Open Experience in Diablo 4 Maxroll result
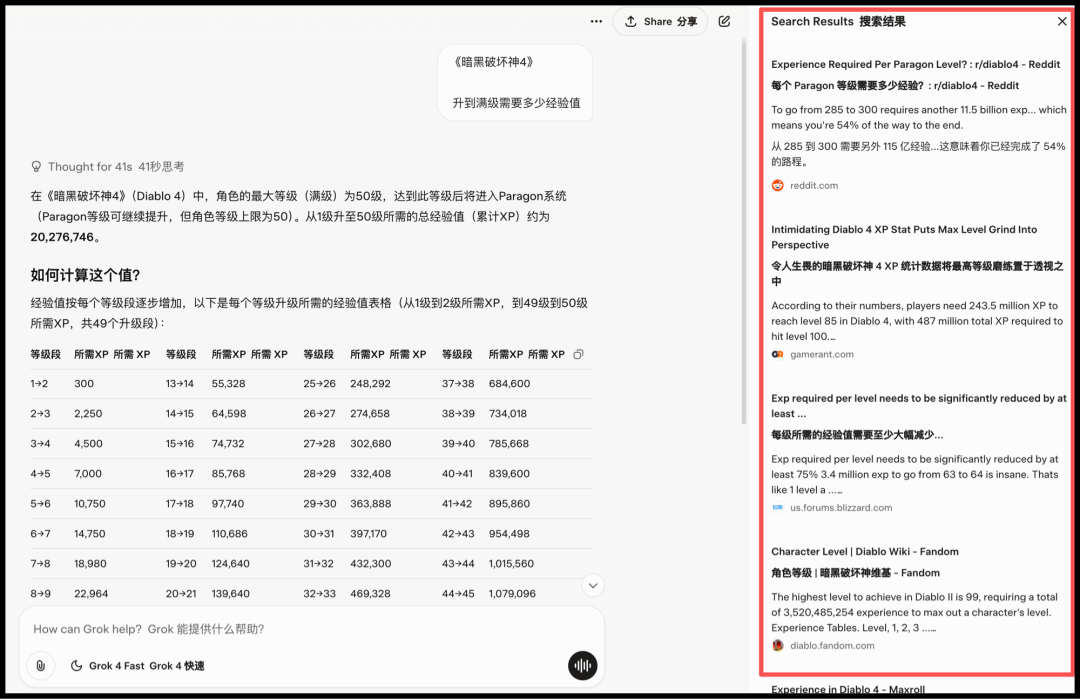1080x699 pixels. tap(848, 689)
